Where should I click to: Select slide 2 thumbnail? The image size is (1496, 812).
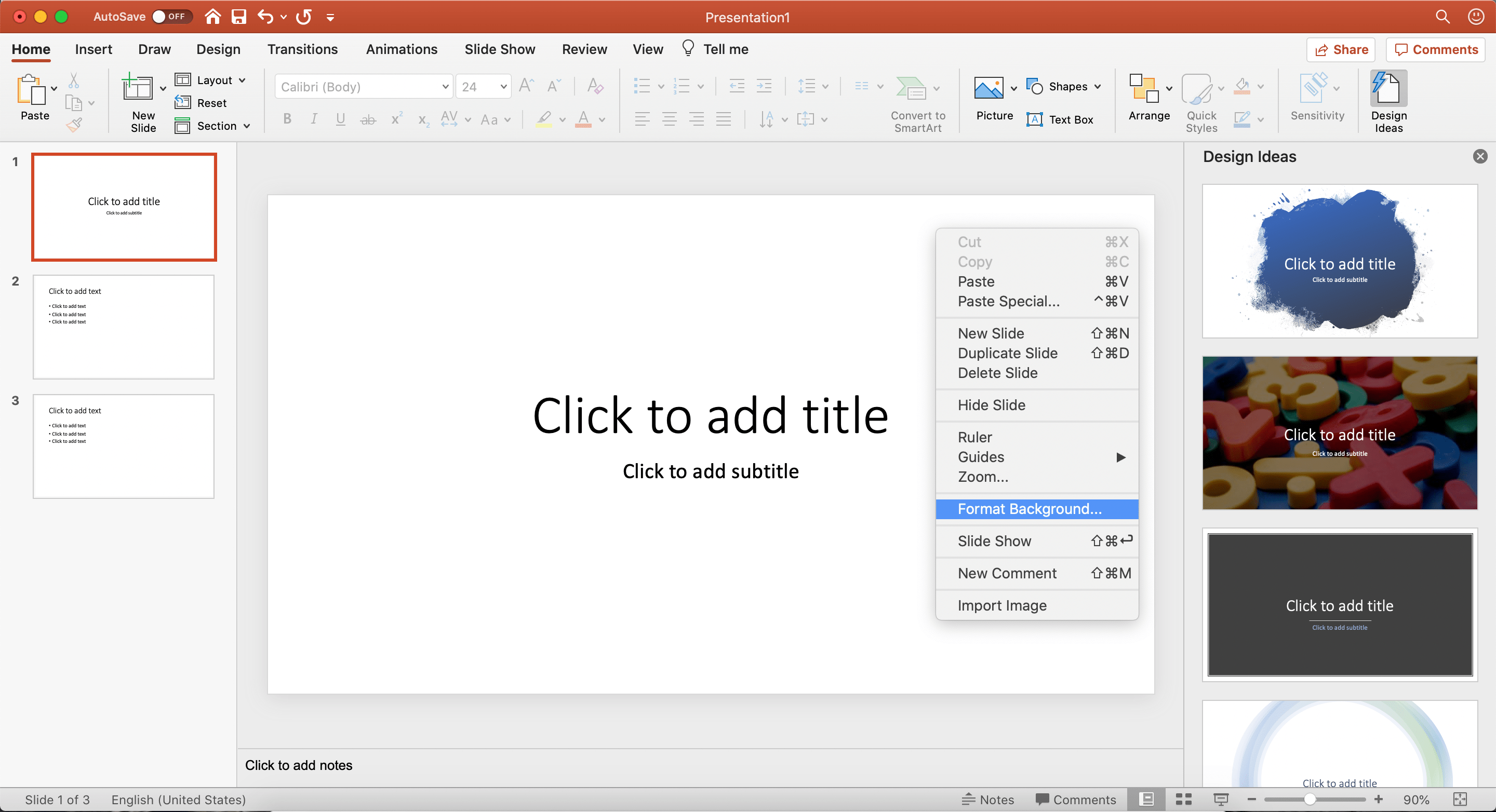click(x=124, y=327)
